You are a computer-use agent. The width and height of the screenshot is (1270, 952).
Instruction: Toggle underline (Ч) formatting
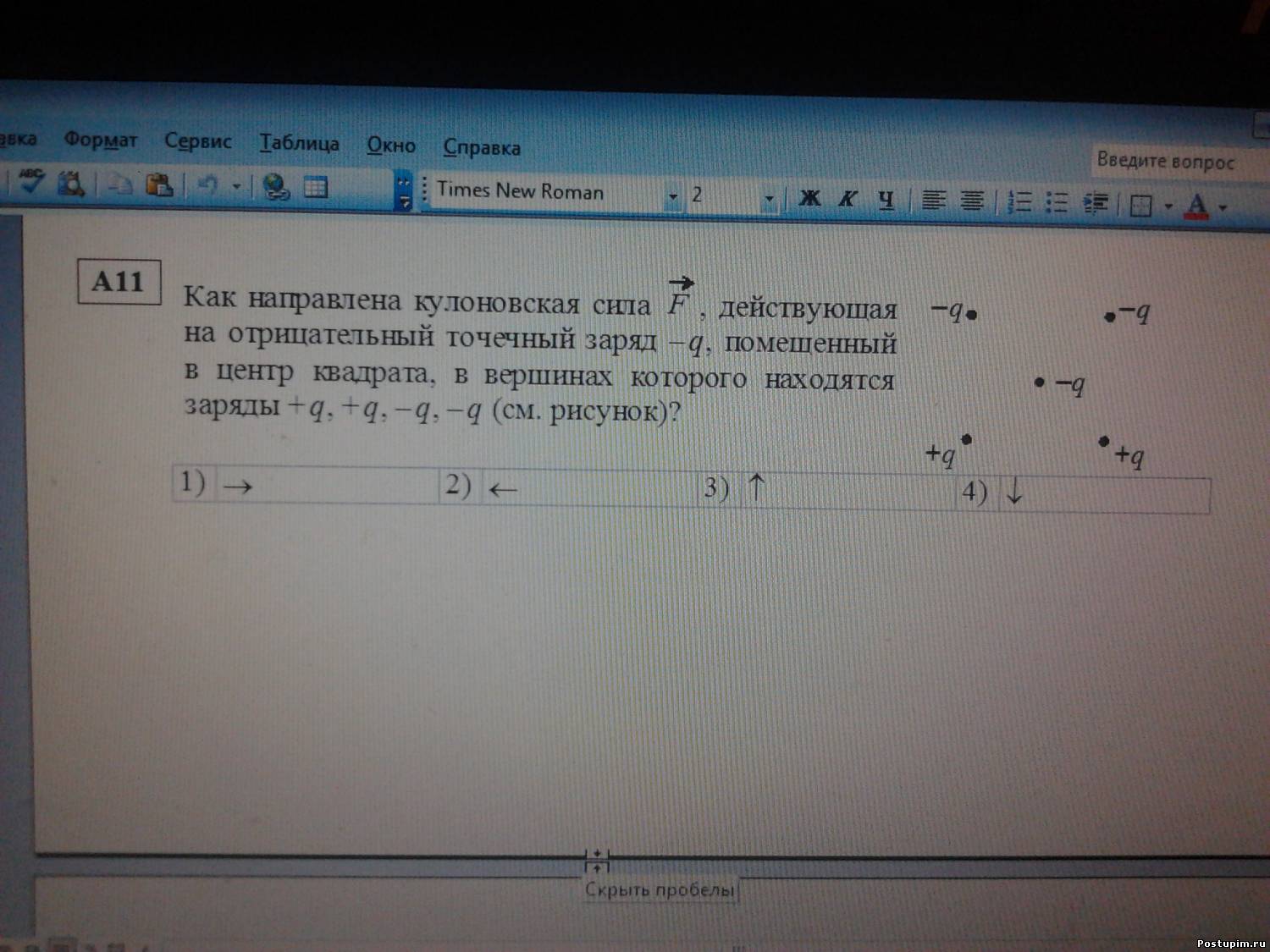pos(886,200)
